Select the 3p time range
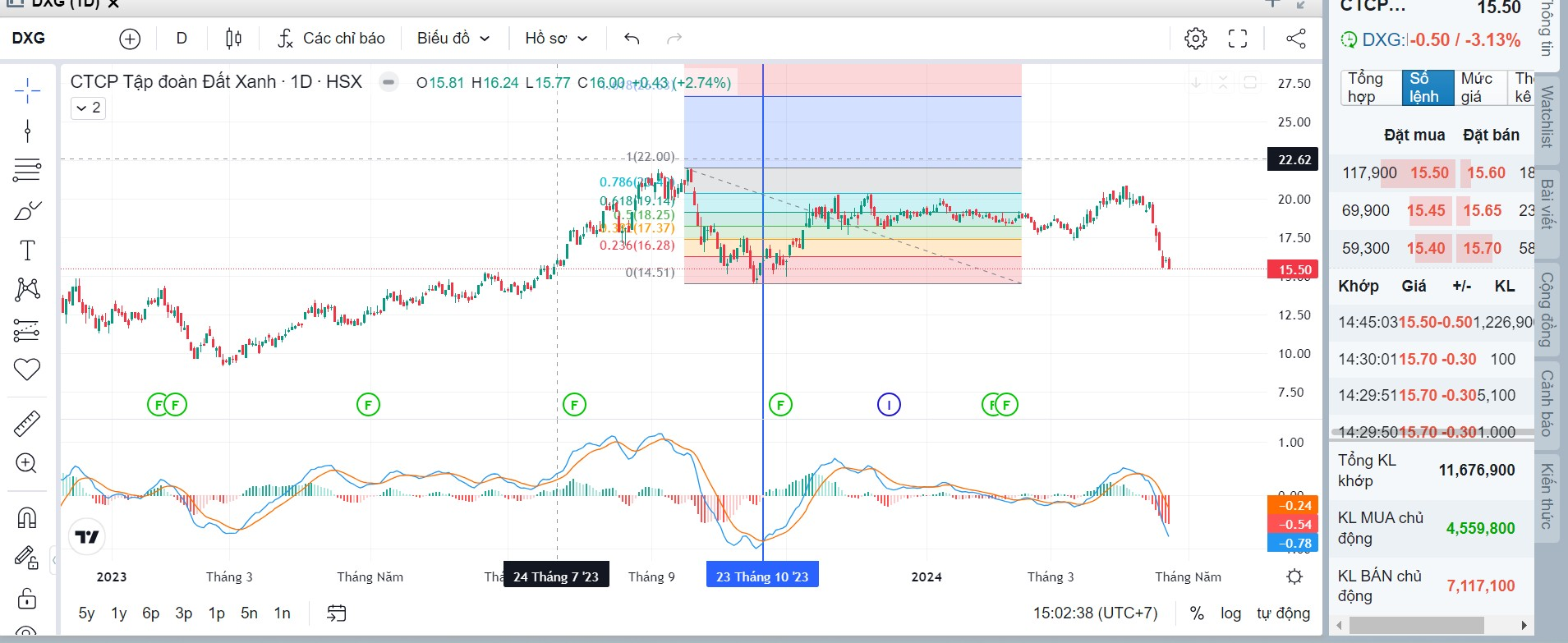The height and width of the screenshot is (643, 1568). pos(184,613)
